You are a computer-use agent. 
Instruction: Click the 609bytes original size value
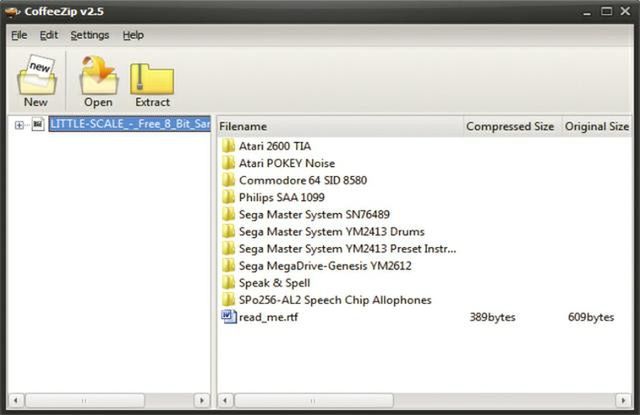click(591, 317)
